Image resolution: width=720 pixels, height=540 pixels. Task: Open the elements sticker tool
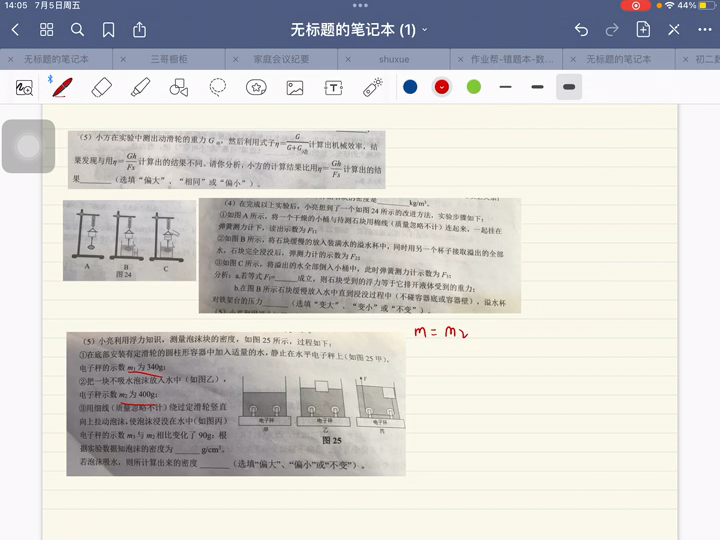256,87
